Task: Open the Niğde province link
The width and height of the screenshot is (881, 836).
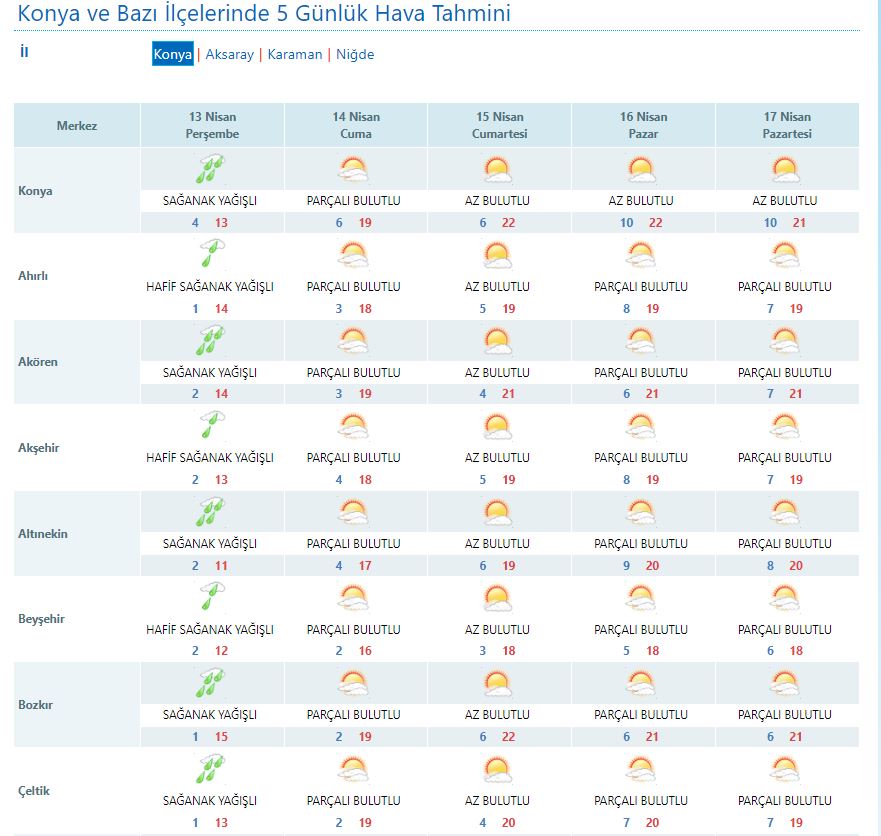Action: point(355,55)
